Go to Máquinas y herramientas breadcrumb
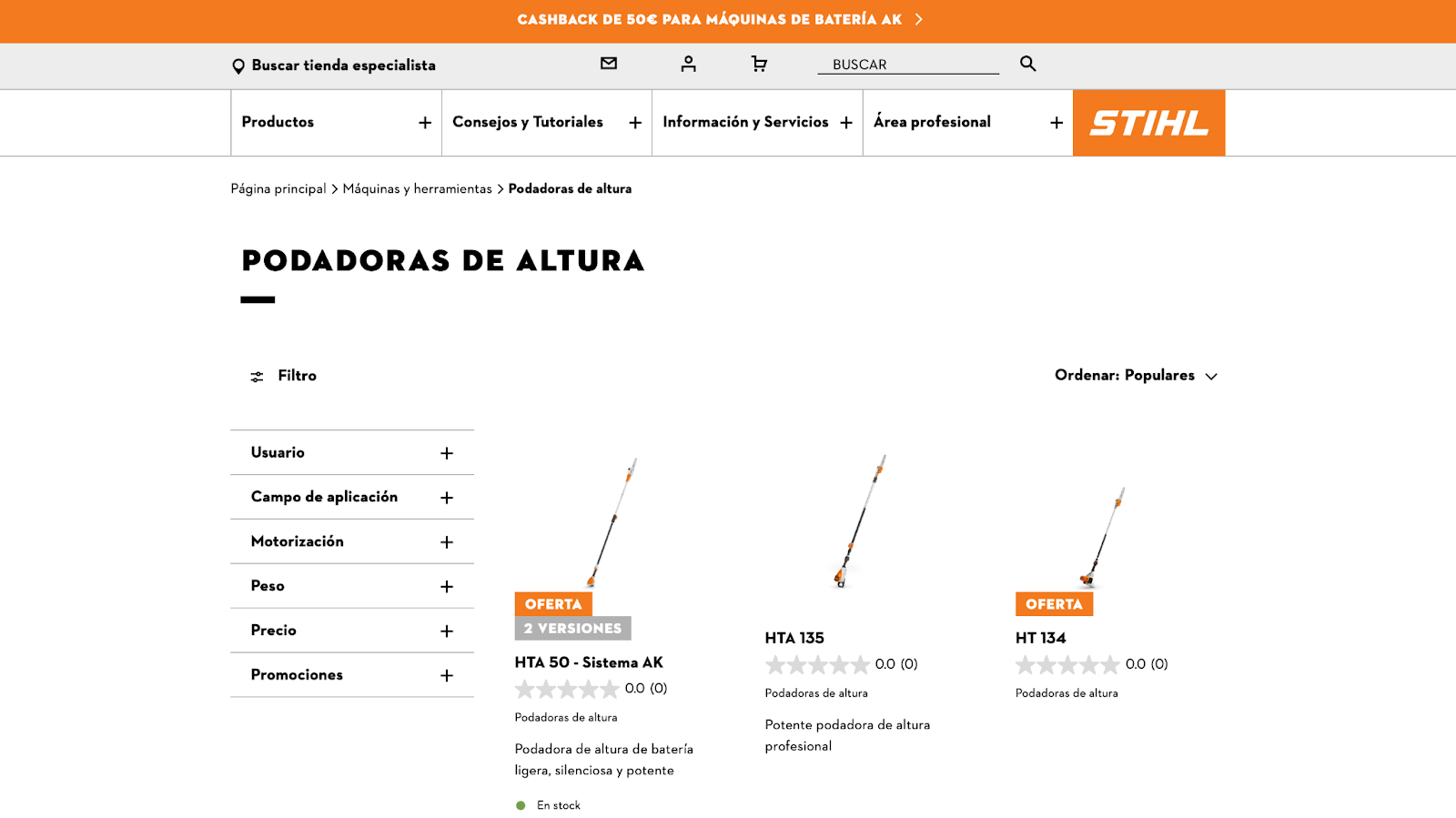 417,189
